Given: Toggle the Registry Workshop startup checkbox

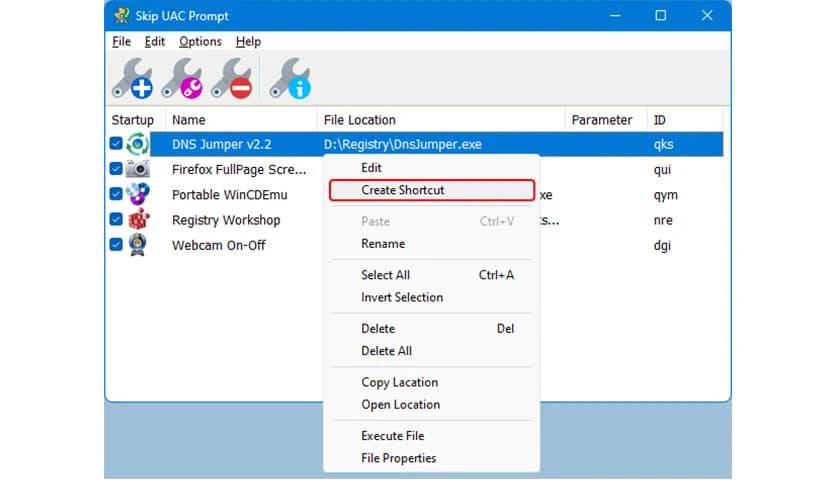Looking at the screenshot, I should point(116,219).
